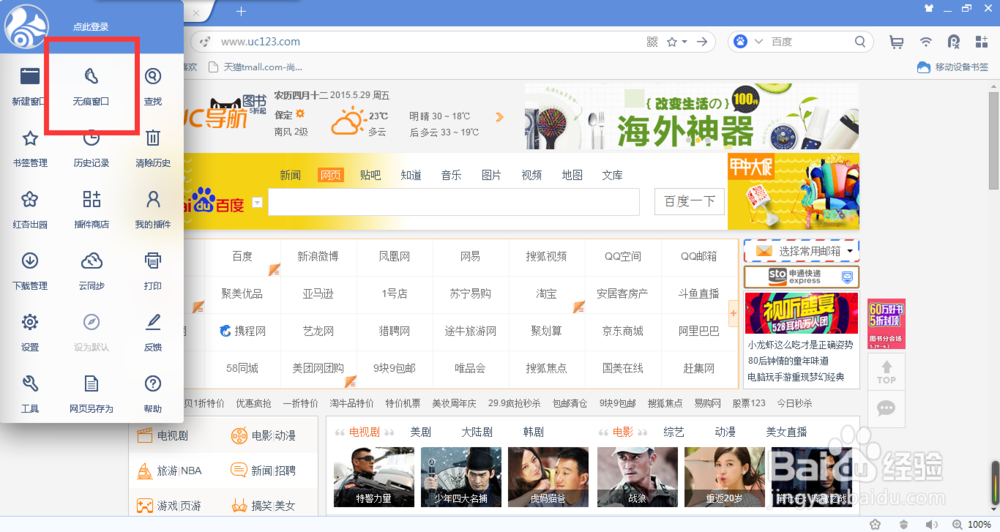Click the address bar www.uc123.com

point(260,41)
